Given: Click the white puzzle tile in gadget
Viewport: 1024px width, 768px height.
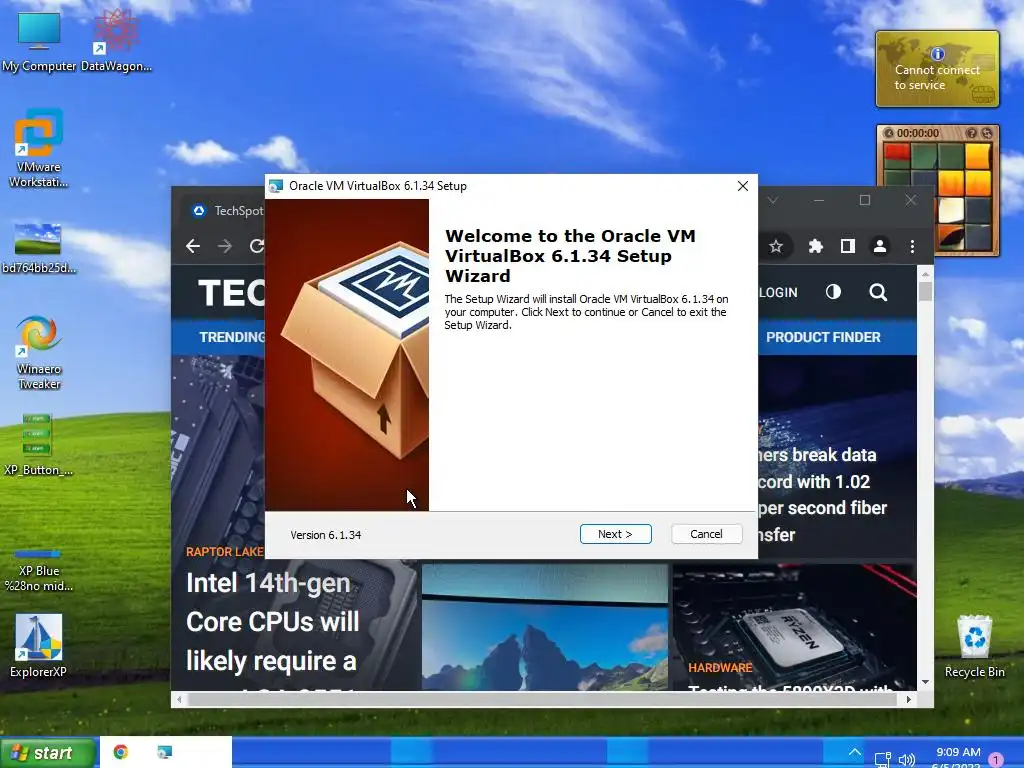Looking at the screenshot, I should [x=951, y=210].
